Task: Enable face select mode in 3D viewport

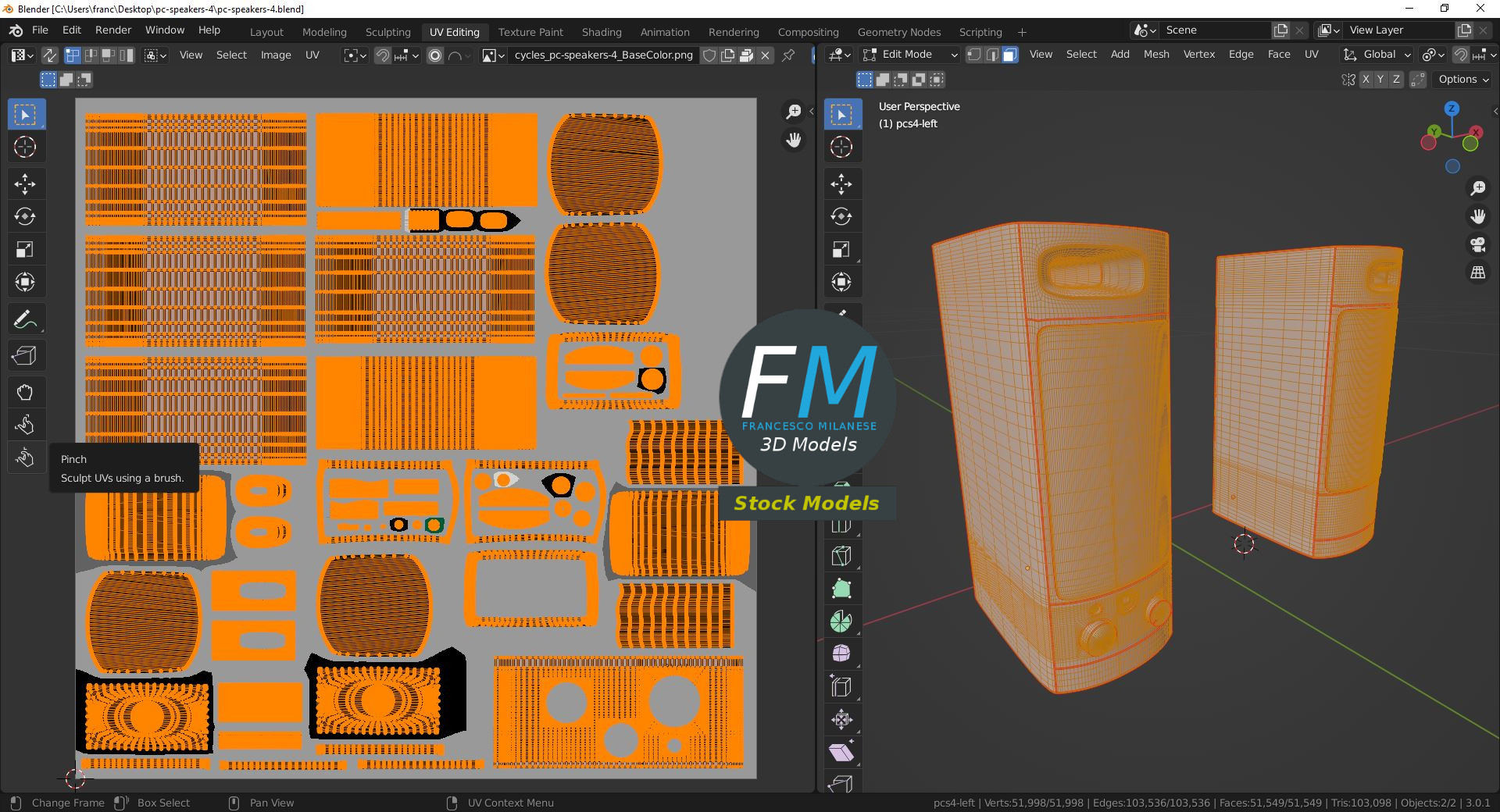Action: click(x=1009, y=55)
